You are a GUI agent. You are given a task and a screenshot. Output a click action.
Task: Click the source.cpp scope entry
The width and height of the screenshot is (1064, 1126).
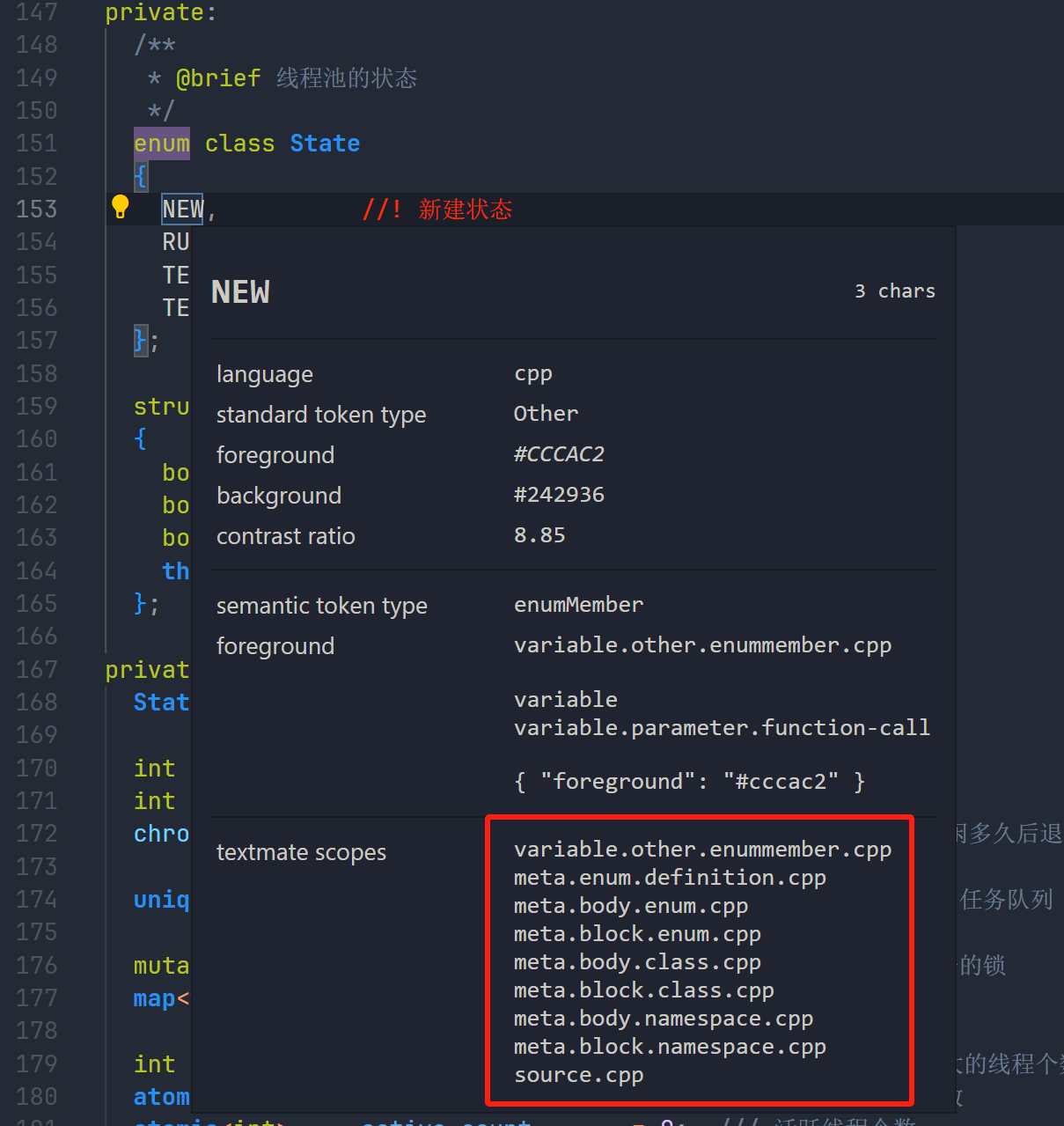578,1075
